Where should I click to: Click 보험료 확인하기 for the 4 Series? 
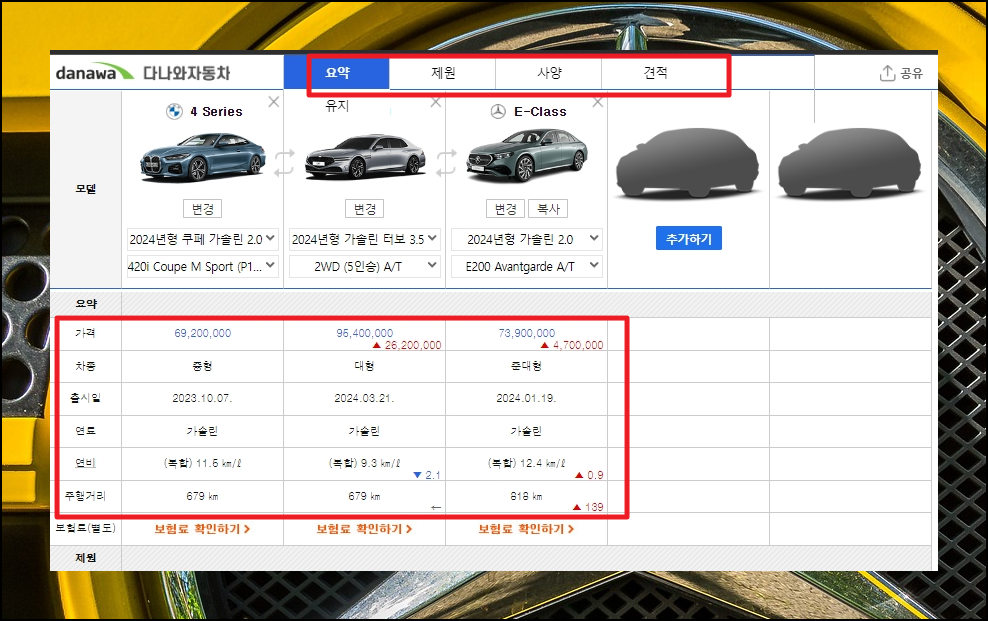tap(202, 529)
